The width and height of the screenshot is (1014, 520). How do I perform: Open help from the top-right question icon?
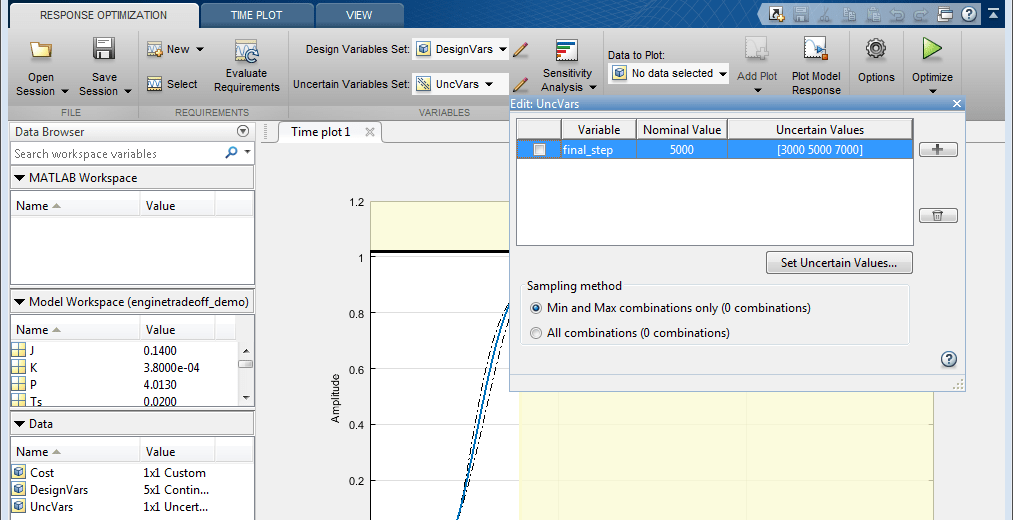(x=968, y=14)
